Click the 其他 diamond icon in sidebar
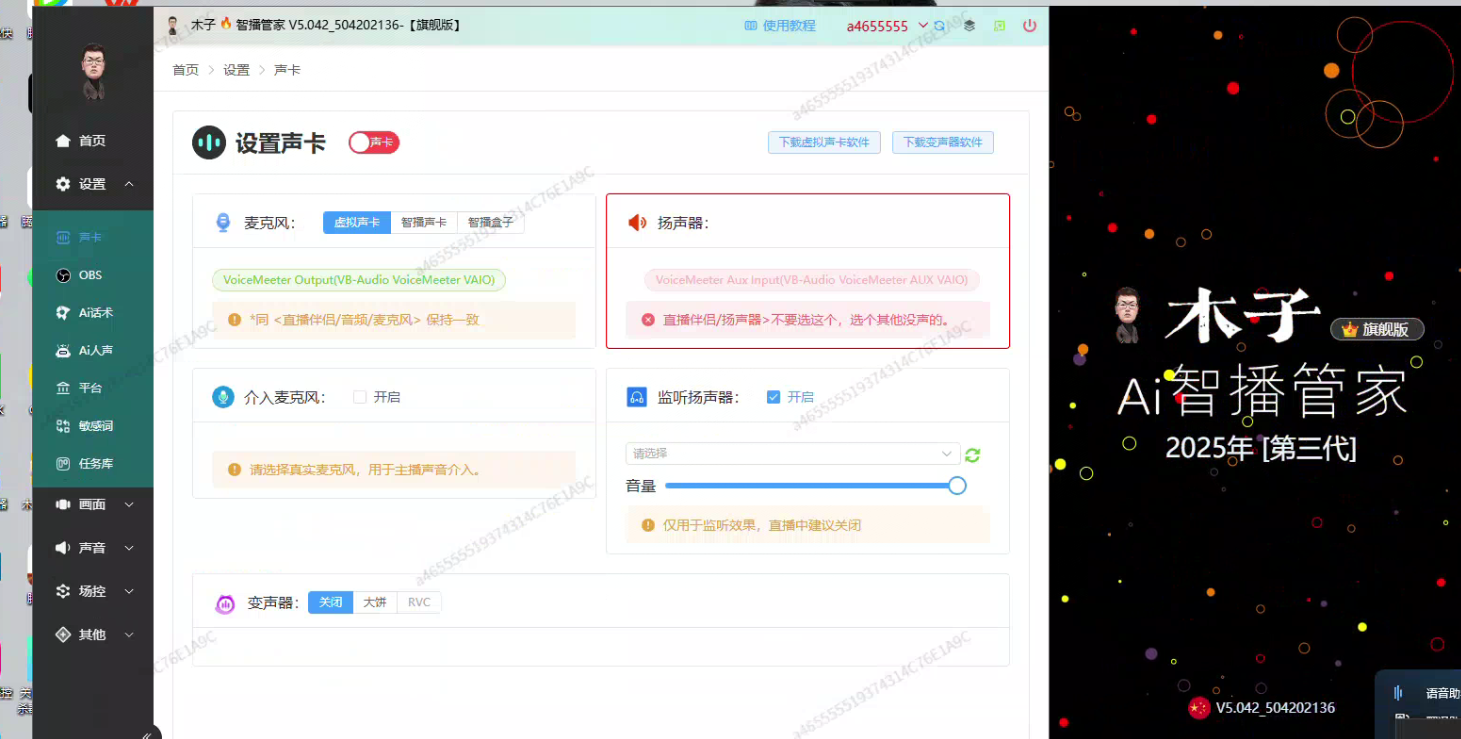The image size is (1461, 739). pyautogui.click(x=63, y=635)
